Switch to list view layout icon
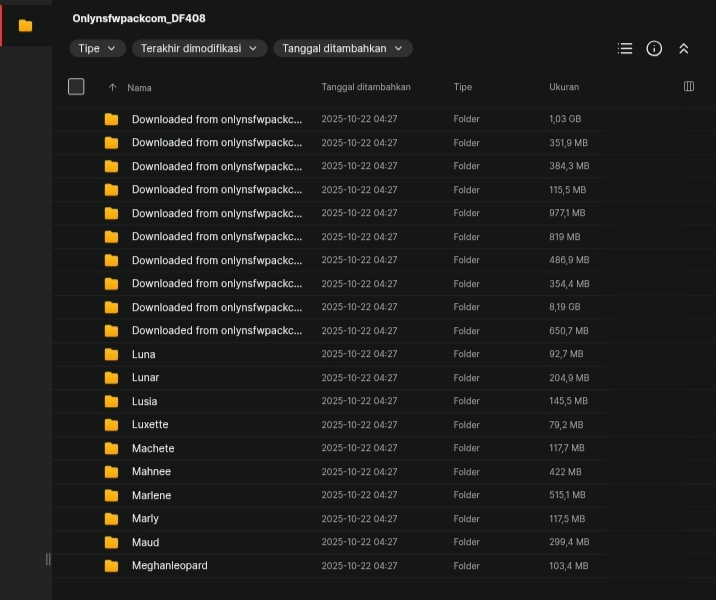 [x=625, y=48]
